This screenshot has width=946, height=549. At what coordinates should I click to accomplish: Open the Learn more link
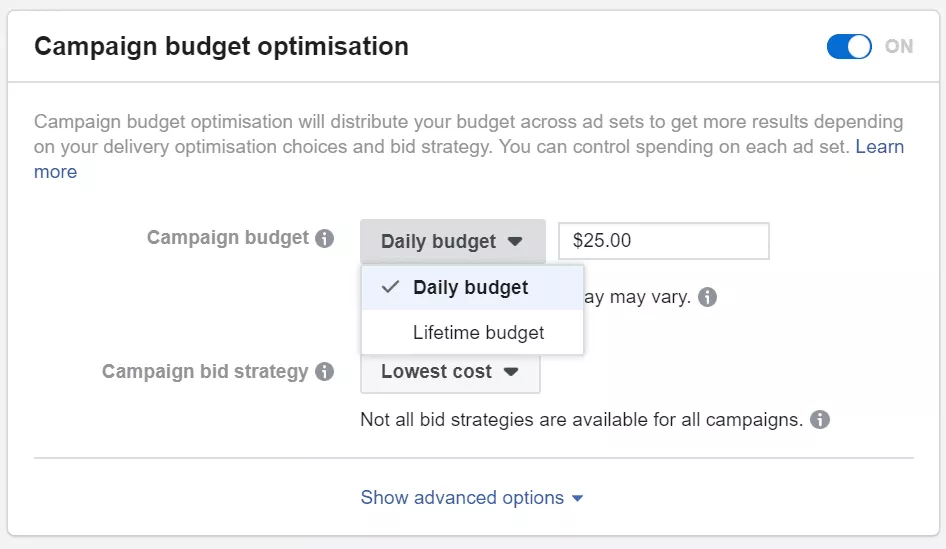tap(879, 147)
